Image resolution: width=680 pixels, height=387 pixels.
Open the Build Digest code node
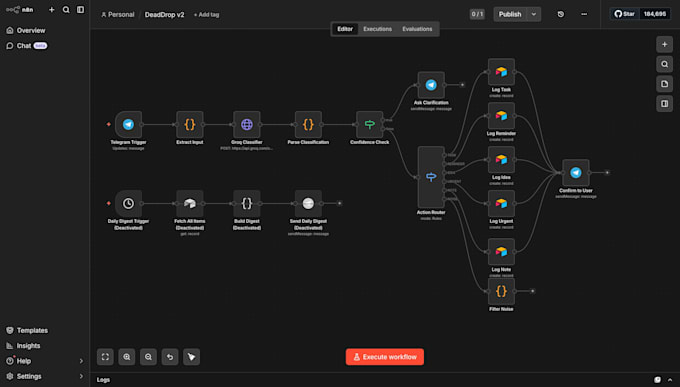[247, 203]
